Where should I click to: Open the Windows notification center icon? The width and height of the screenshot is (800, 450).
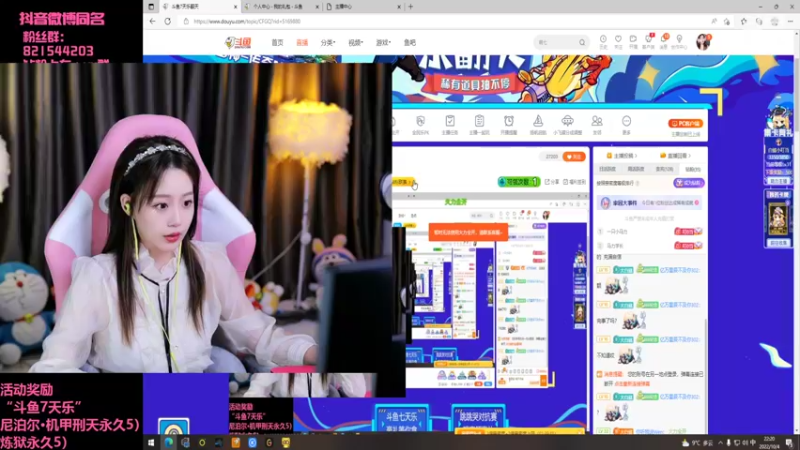pos(789,442)
